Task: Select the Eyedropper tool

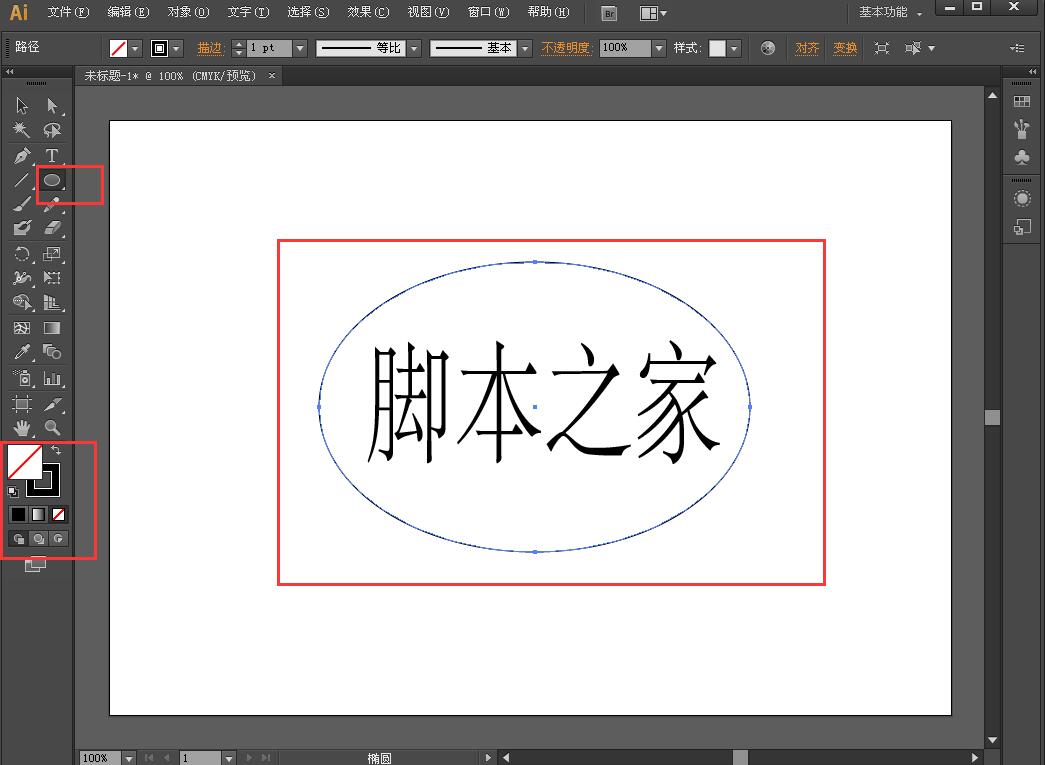Action: [22, 352]
